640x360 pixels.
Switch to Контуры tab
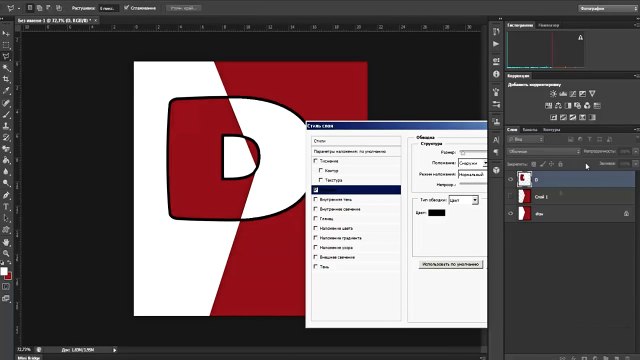click(551, 130)
